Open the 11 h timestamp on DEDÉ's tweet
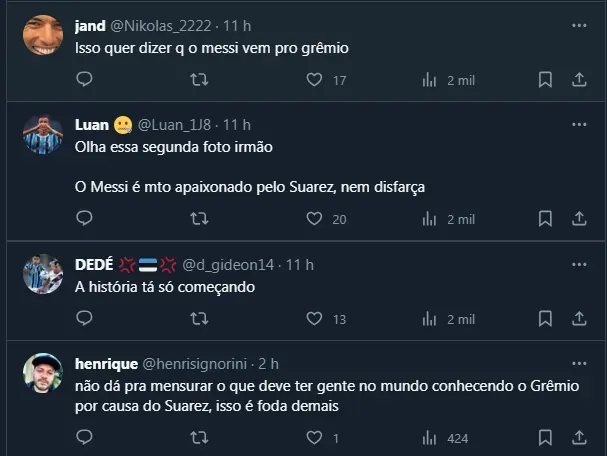Viewport: 607px width, 456px height. (x=300, y=265)
